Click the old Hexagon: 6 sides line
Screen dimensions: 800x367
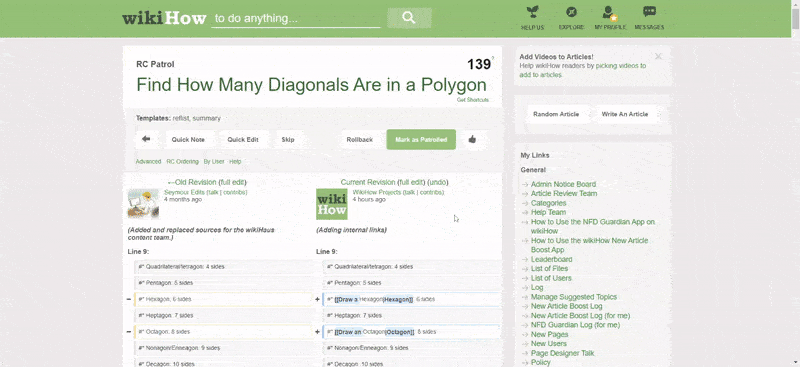click(x=223, y=299)
